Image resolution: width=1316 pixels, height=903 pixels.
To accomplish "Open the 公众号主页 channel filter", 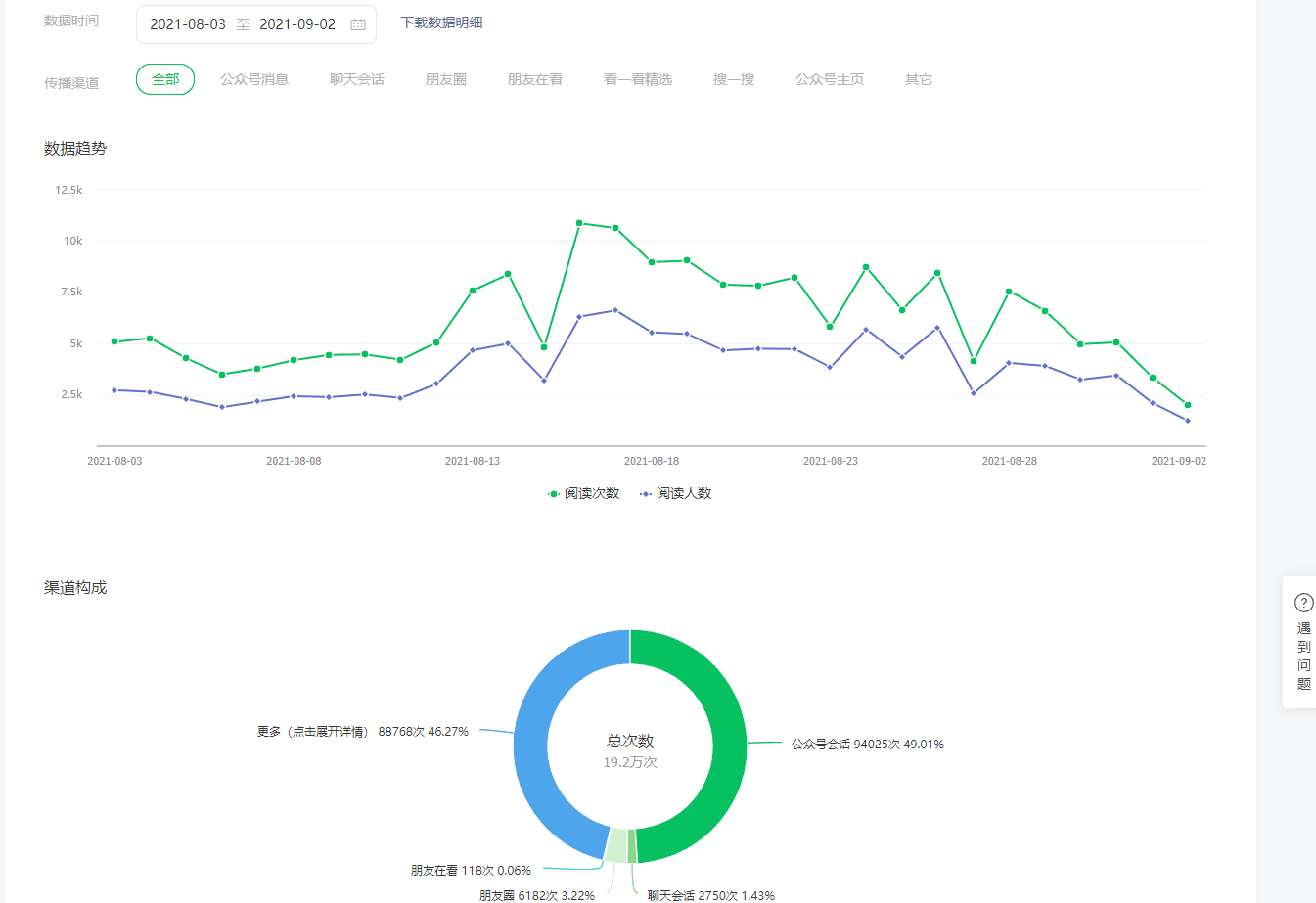I will click(830, 79).
